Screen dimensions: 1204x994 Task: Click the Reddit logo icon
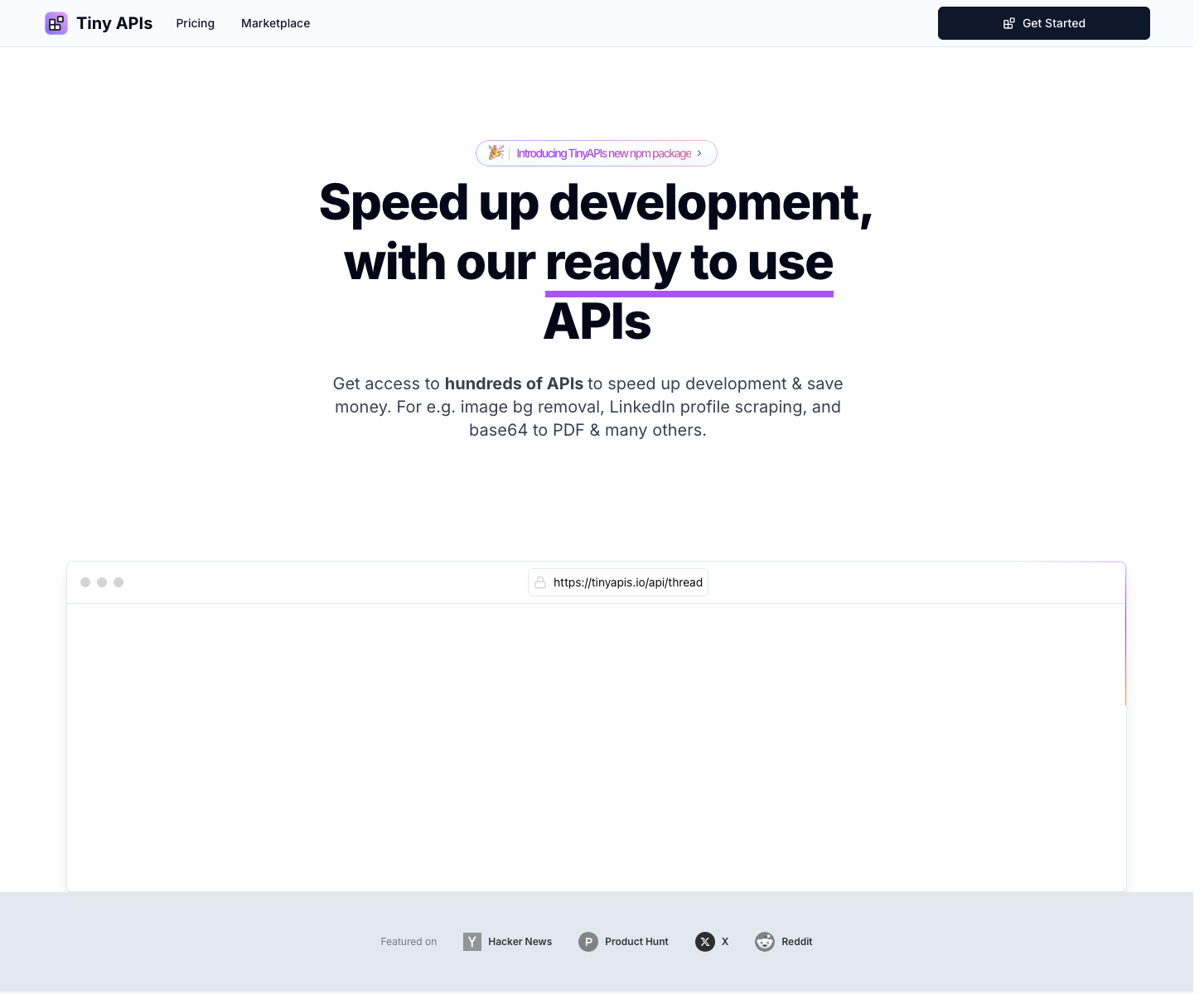pyautogui.click(x=765, y=942)
